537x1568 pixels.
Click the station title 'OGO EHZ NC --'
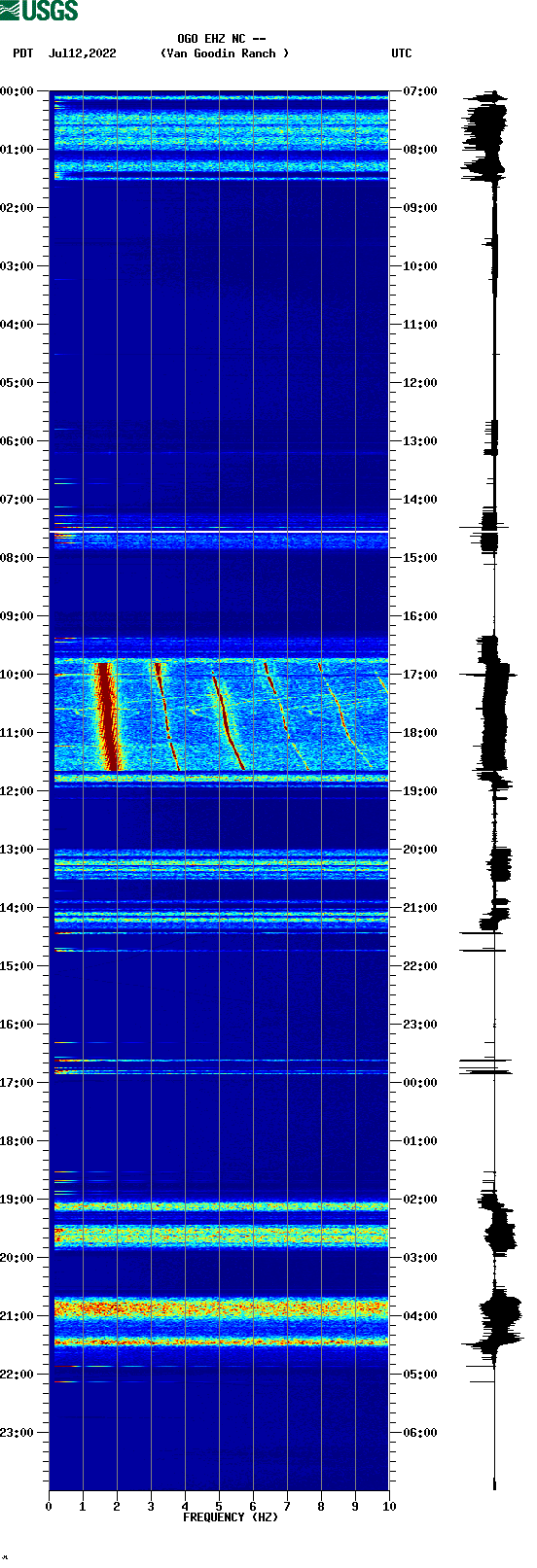[222, 39]
